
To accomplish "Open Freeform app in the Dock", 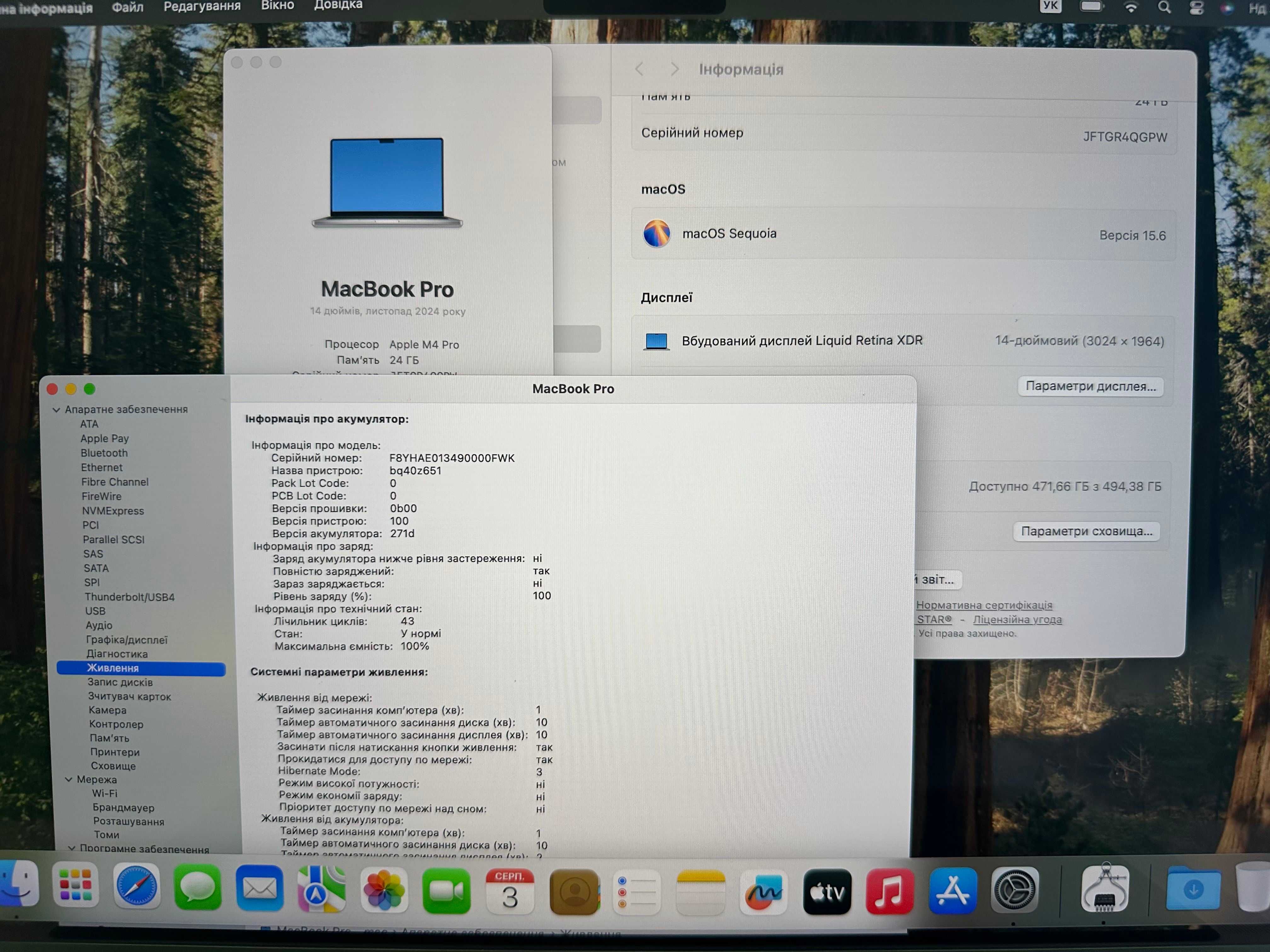I will pyautogui.click(x=764, y=892).
